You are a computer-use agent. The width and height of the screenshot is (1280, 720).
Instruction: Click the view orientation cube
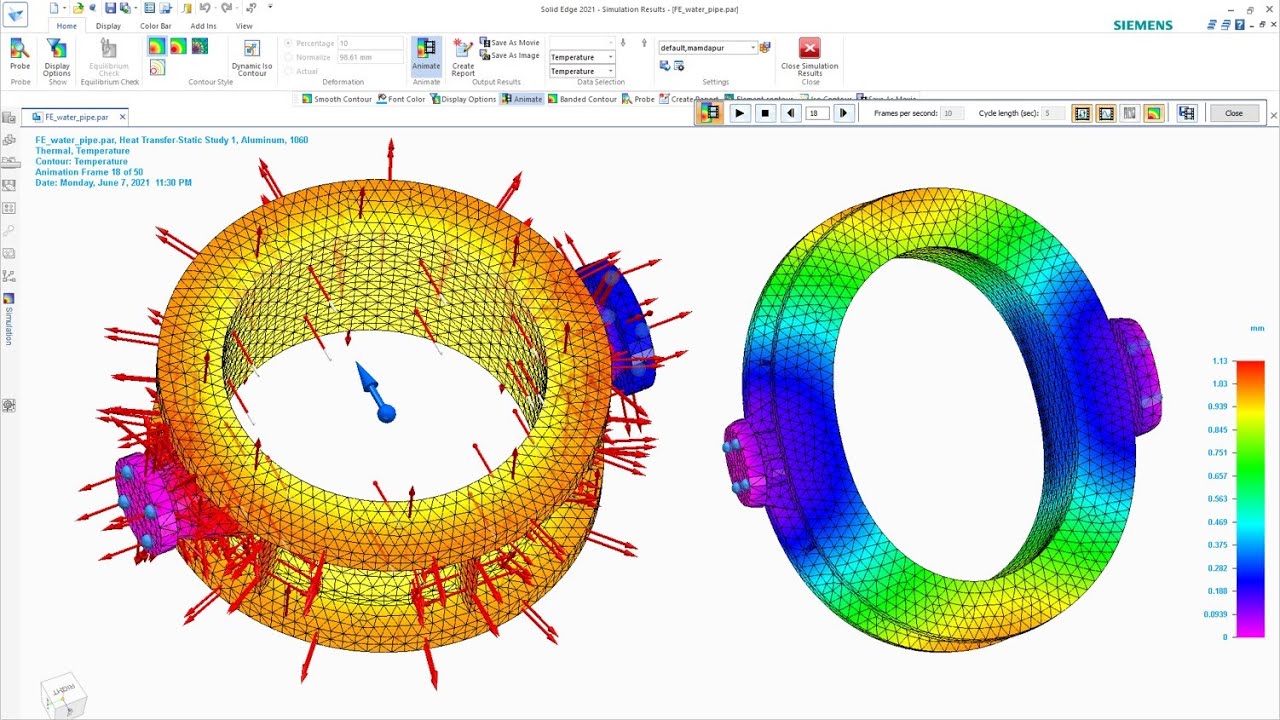[63, 697]
